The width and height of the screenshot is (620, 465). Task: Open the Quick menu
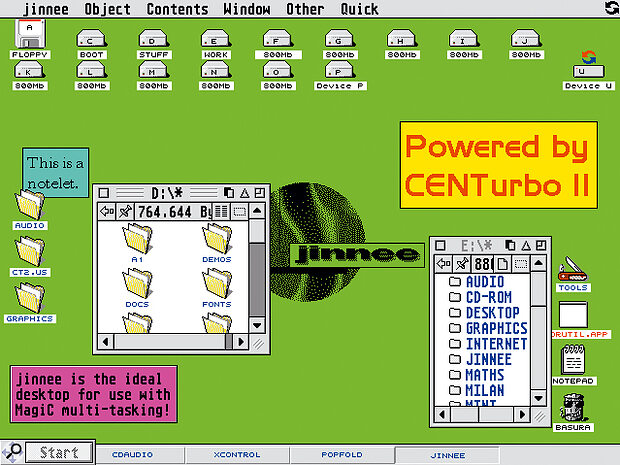point(359,9)
